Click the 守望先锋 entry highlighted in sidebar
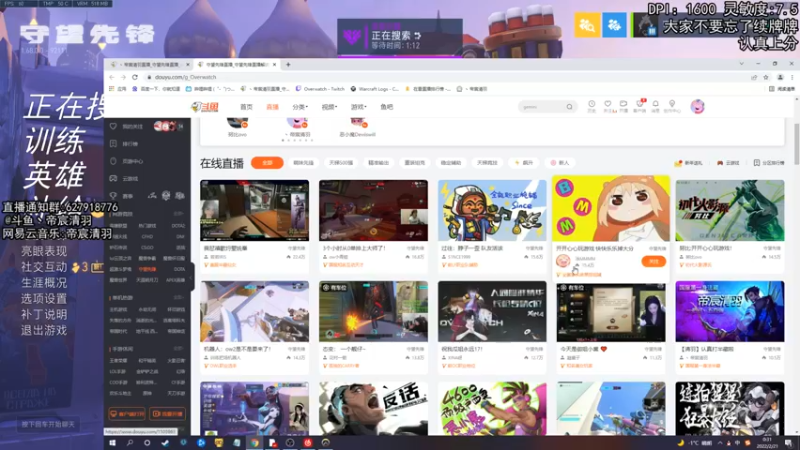 [x=147, y=269]
